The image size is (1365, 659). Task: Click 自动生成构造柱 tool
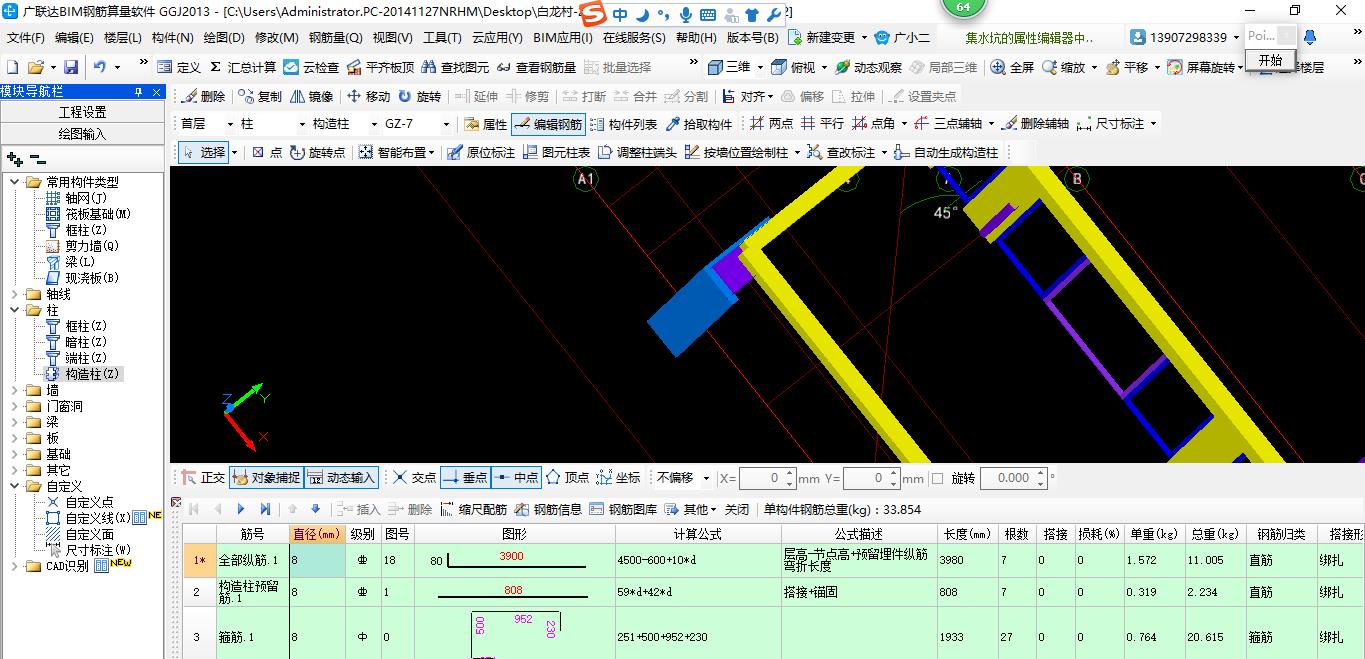coord(946,152)
